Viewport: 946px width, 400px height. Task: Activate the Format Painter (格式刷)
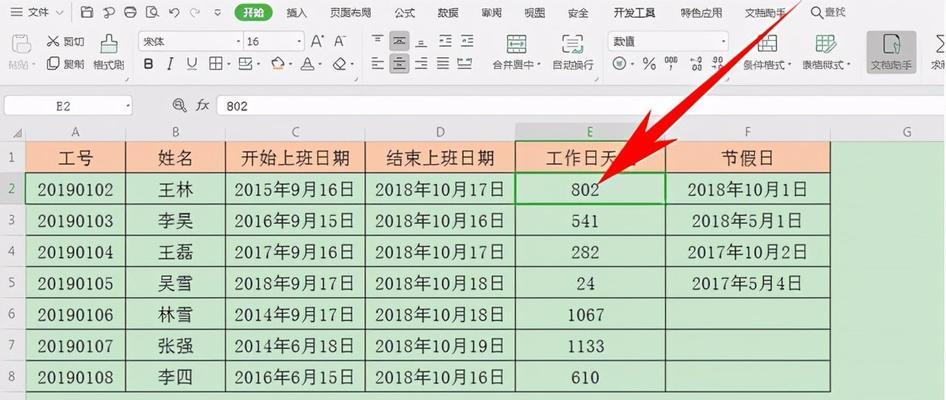pyautogui.click(x=109, y=52)
